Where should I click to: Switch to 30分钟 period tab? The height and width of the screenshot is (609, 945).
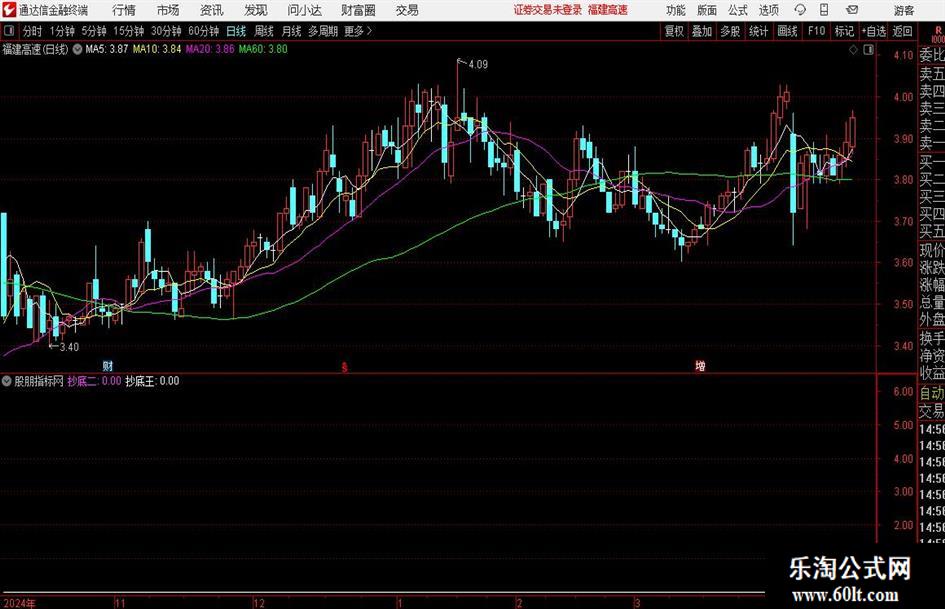pos(166,31)
